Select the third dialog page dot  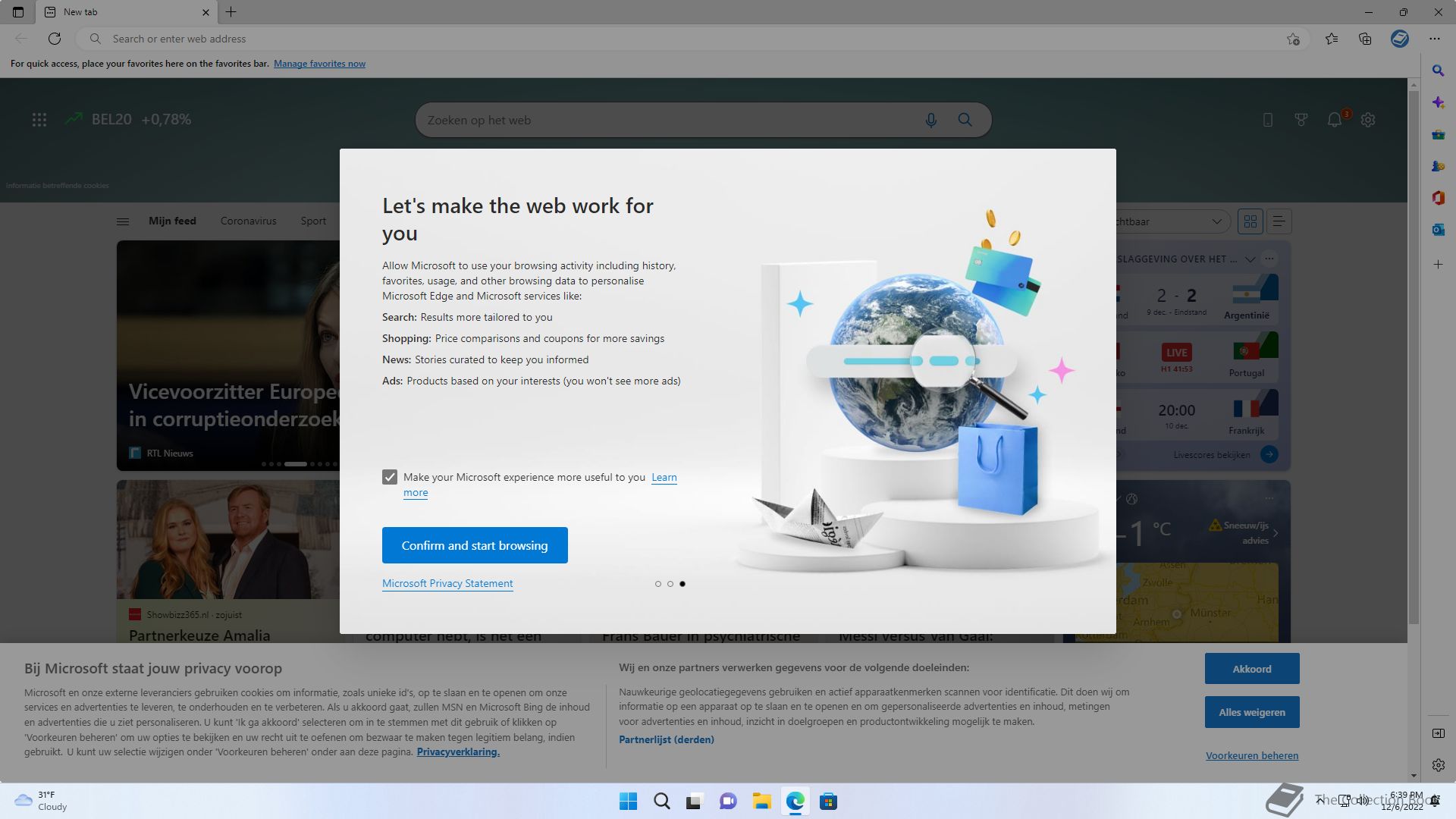coord(682,584)
